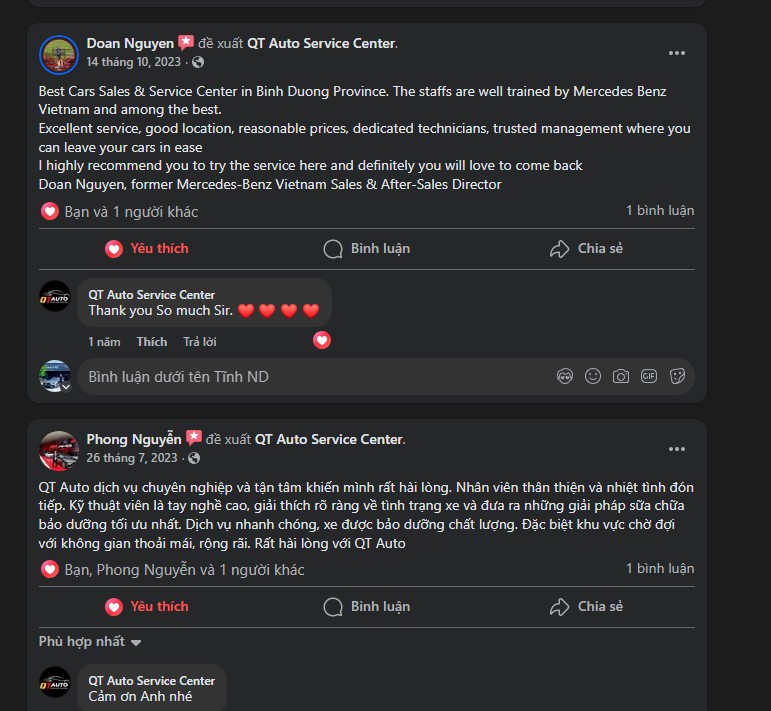This screenshot has width=771, height=711.
Task: Attach a photo using the camera icon
Action: pyautogui.click(x=621, y=377)
